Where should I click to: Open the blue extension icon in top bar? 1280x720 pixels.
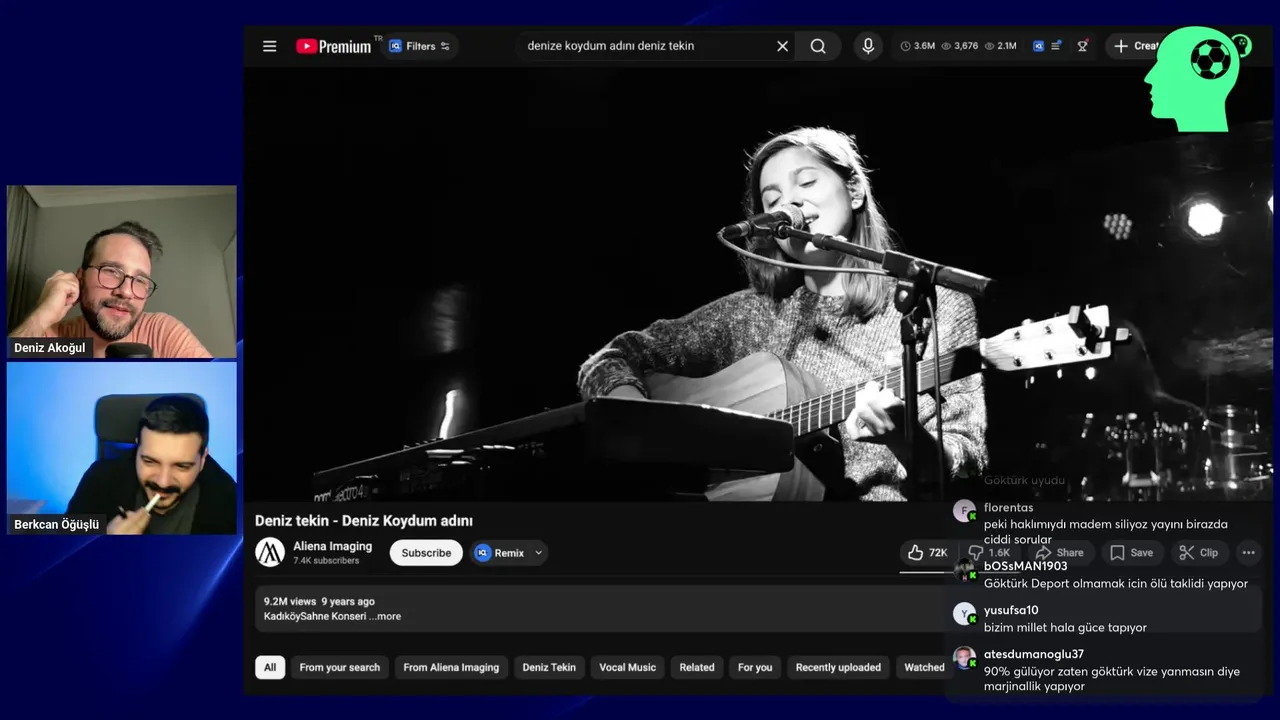point(1038,46)
